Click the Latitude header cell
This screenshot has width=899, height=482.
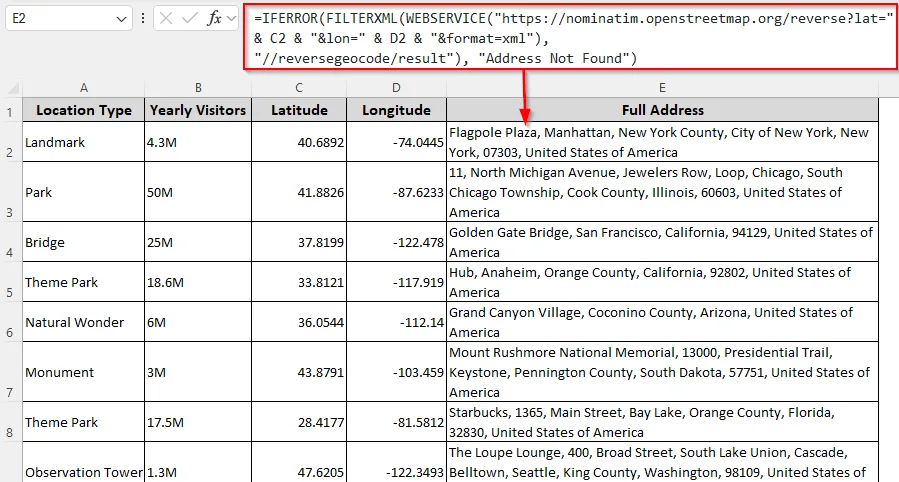click(299, 110)
